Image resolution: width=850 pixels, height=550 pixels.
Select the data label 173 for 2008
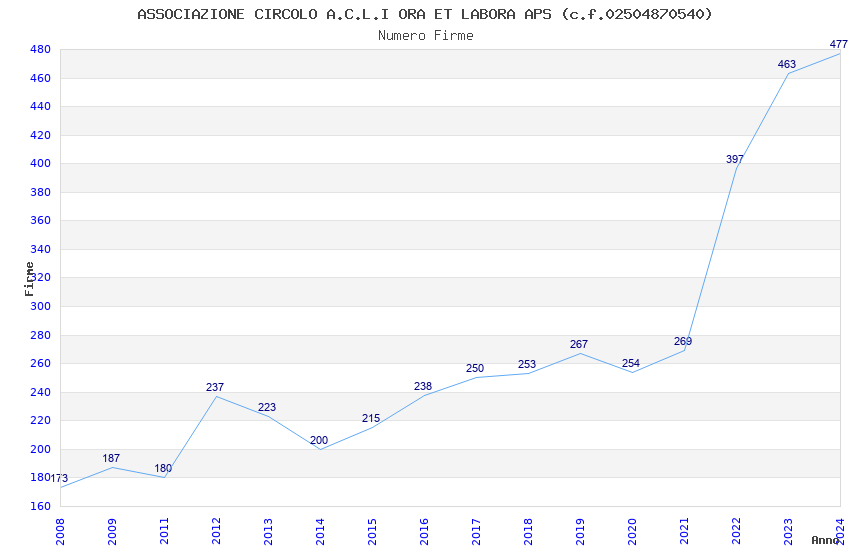point(60,478)
